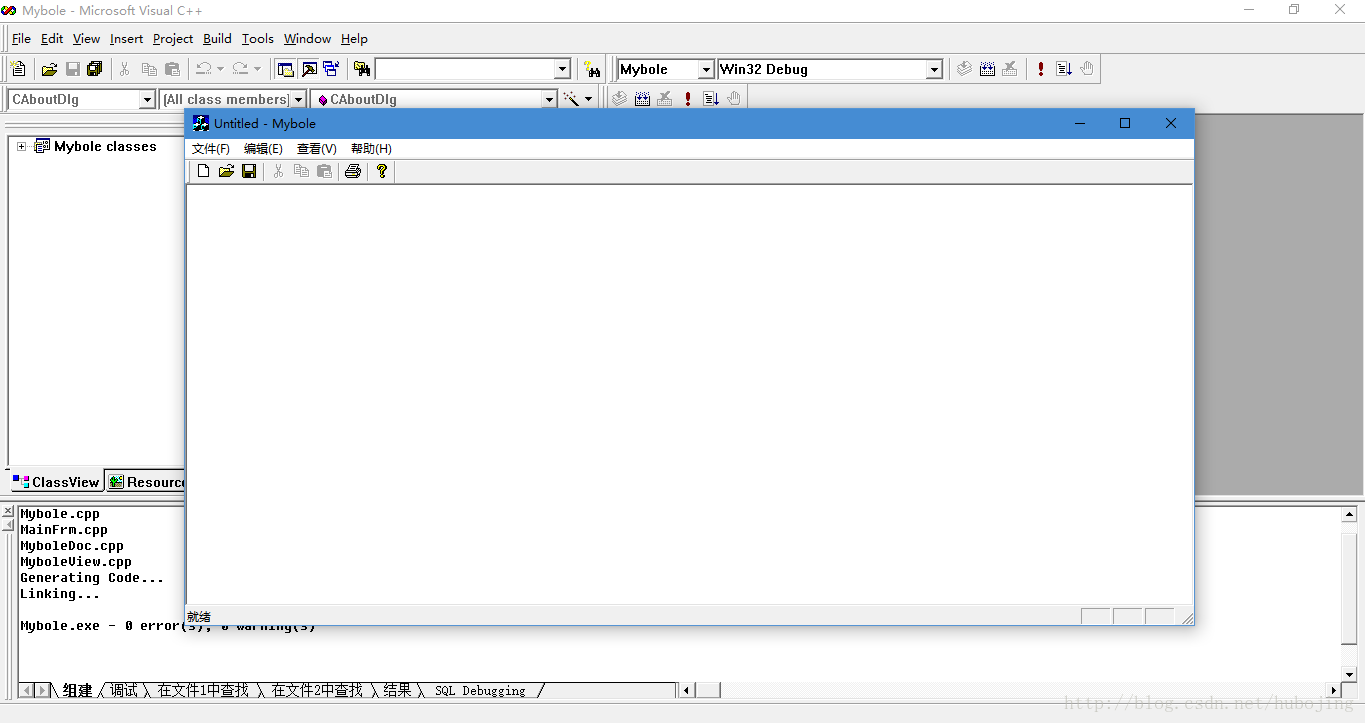The width and height of the screenshot is (1365, 723).
Task: Click the Open icon in Visual C++ toolbar
Action: [49, 69]
